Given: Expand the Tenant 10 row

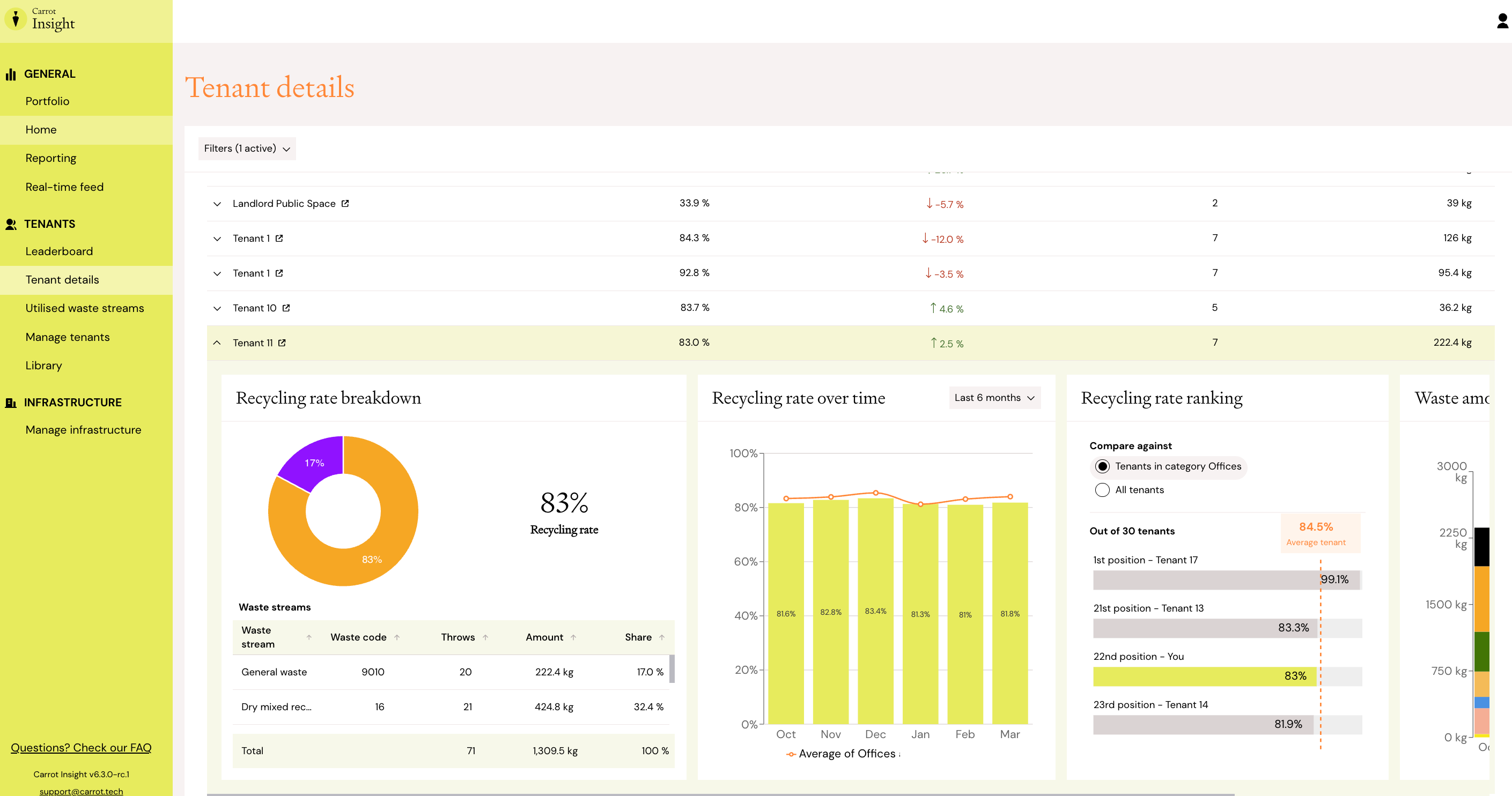Looking at the screenshot, I should (217, 308).
